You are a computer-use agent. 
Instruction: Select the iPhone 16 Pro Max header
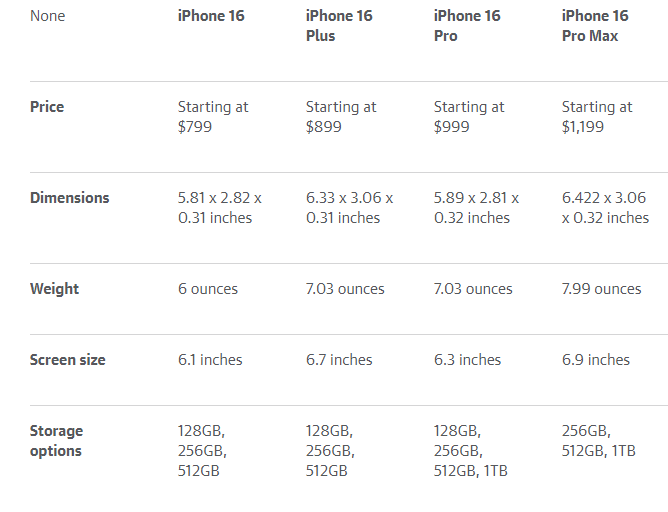pyautogui.click(x=595, y=26)
